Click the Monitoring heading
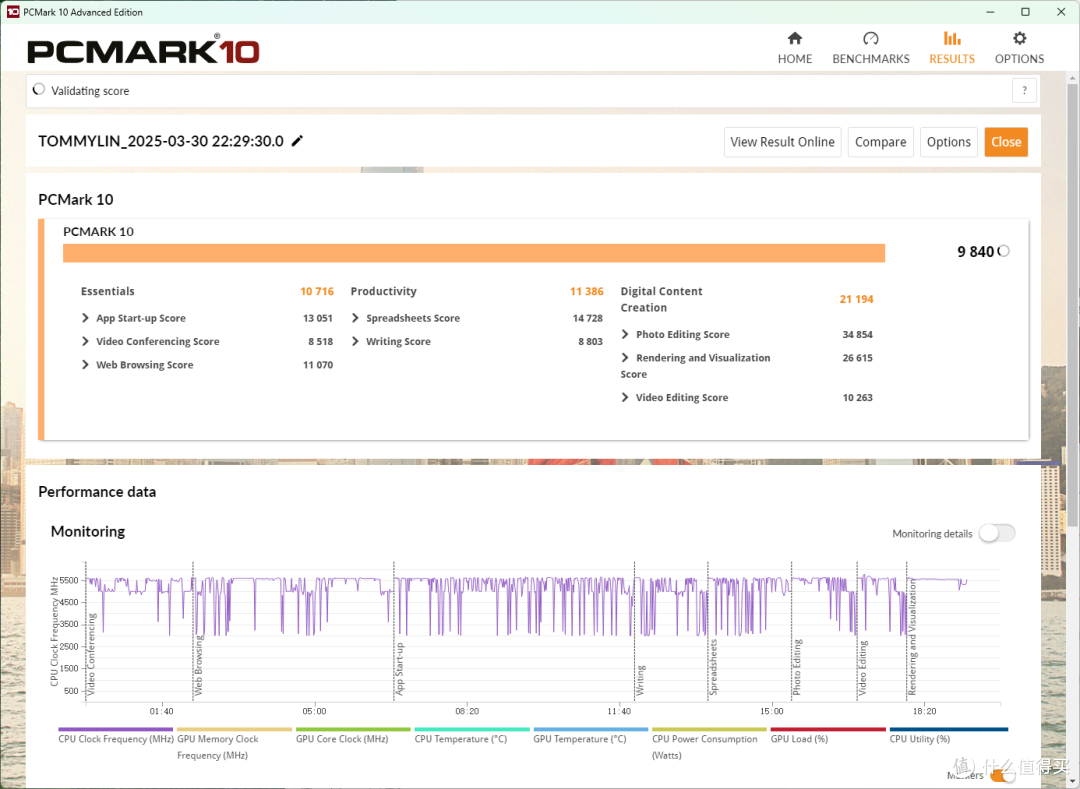The image size is (1080, 789). [88, 532]
